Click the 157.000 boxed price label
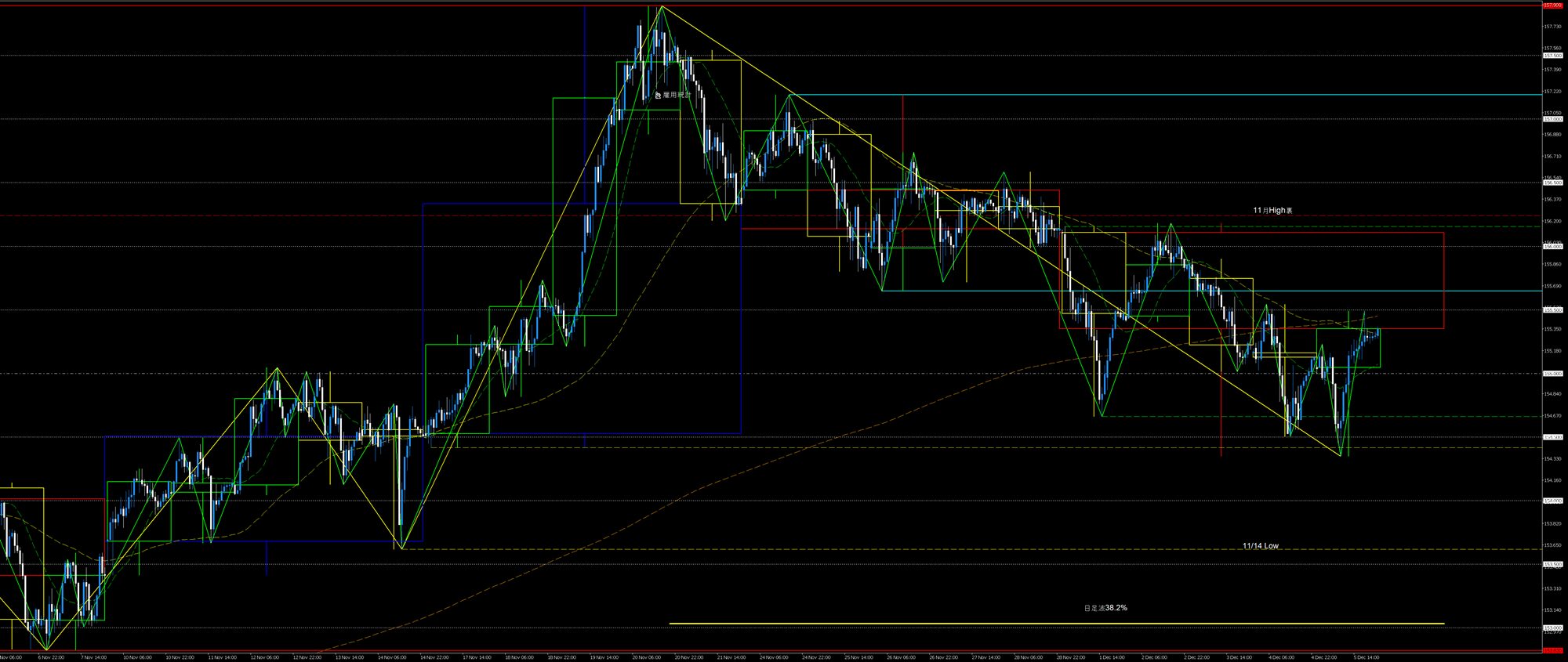This screenshot has height=662, width=1568. (x=1552, y=119)
